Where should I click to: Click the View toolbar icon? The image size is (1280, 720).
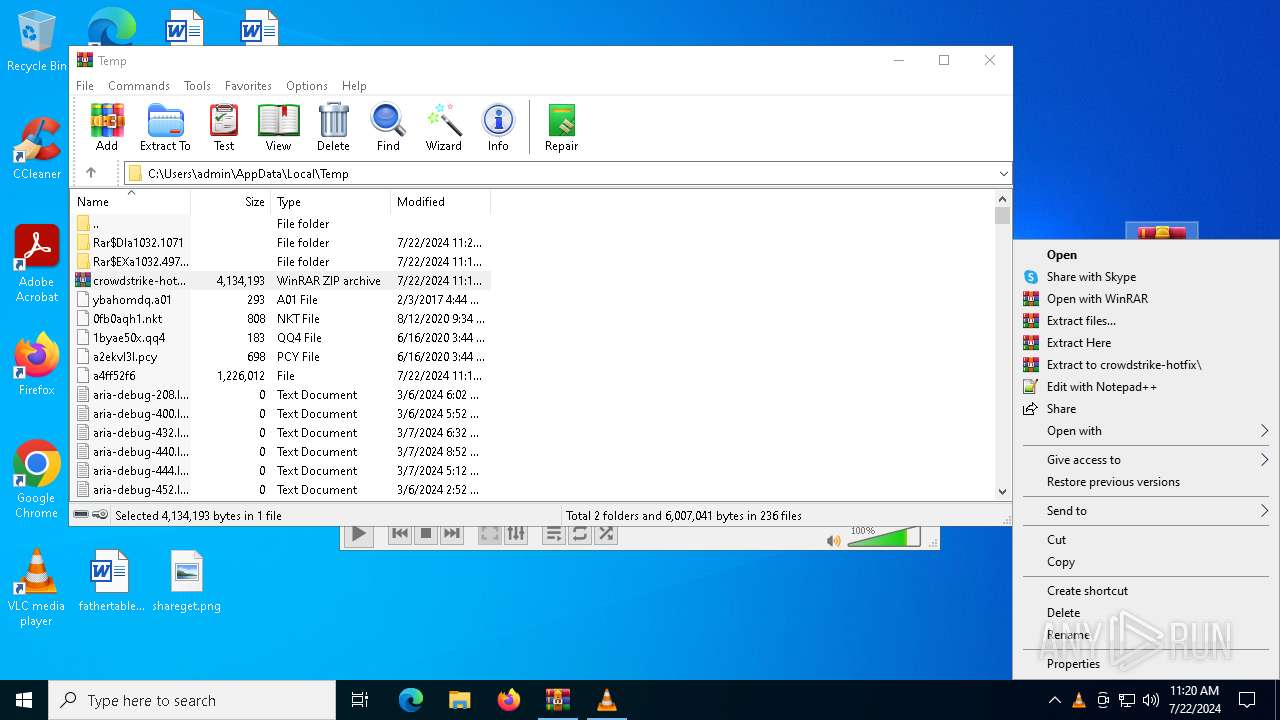(278, 128)
